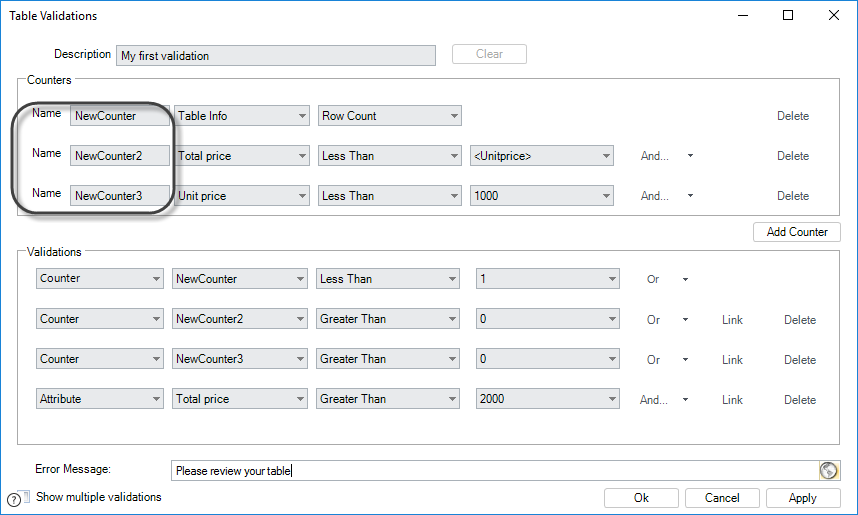Open Greater Than dropdown in Attribute row
858x515 pixels.
pyautogui.click(x=387, y=398)
